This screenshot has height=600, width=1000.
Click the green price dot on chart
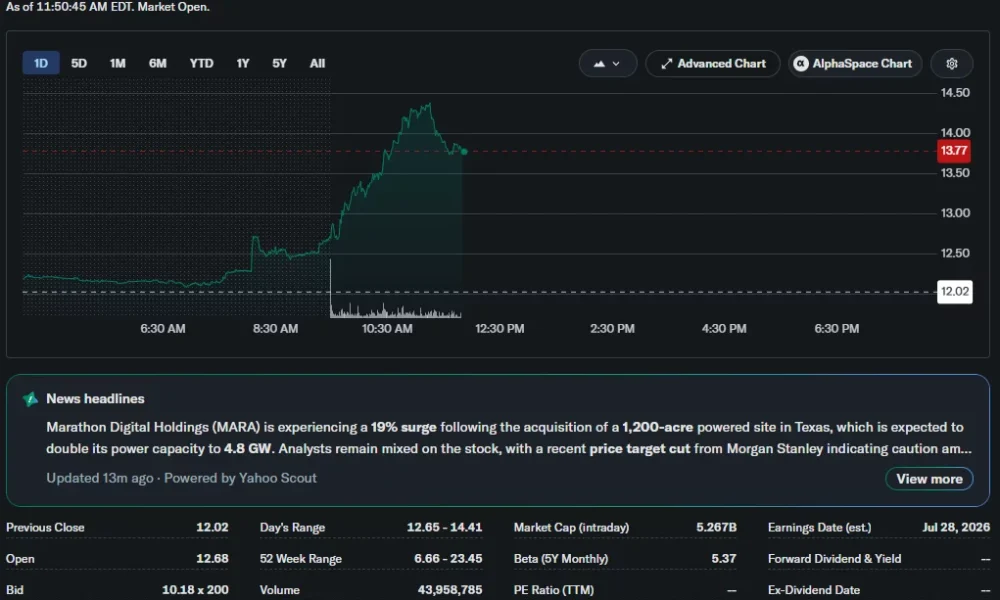464,152
